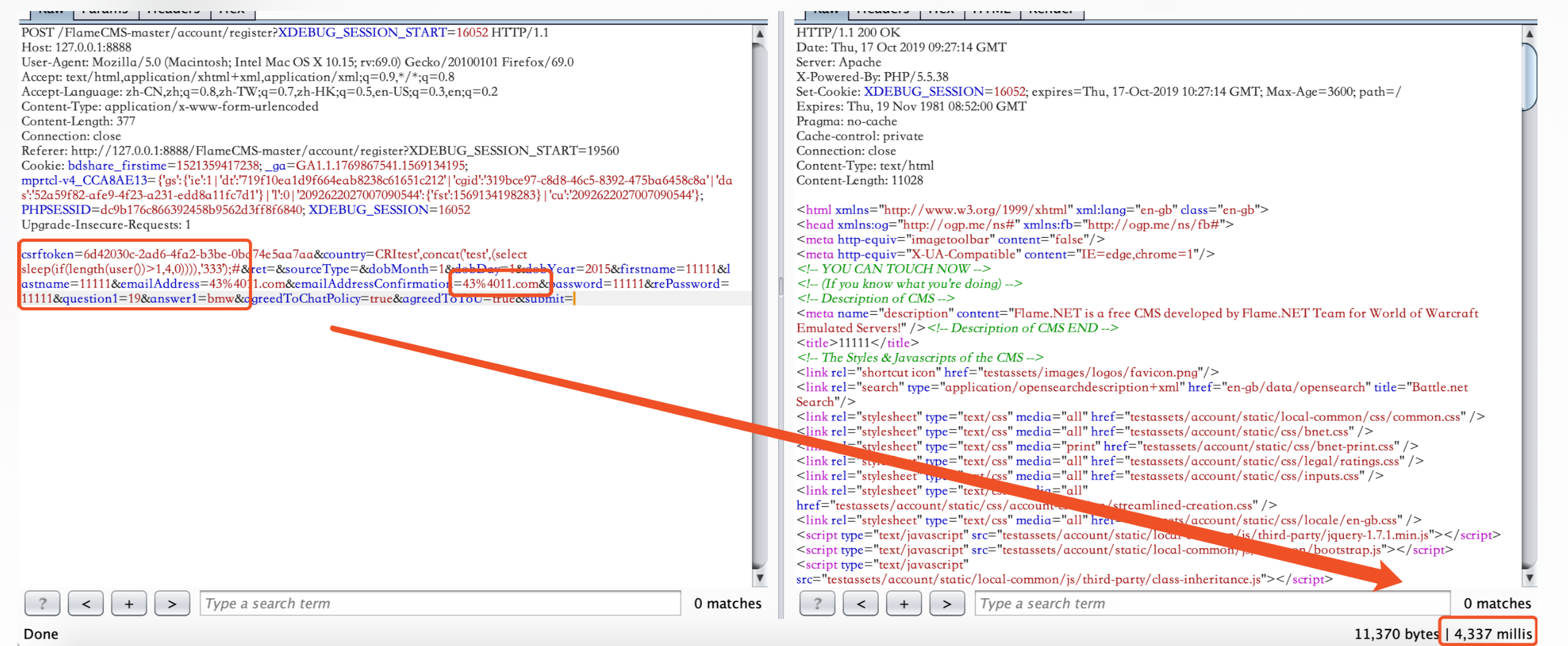Image resolution: width=1568 pixels, height=646 pixels.
Task: Click the shortcut icon favicon.png link line
Action: click(x=1007, y=373)
